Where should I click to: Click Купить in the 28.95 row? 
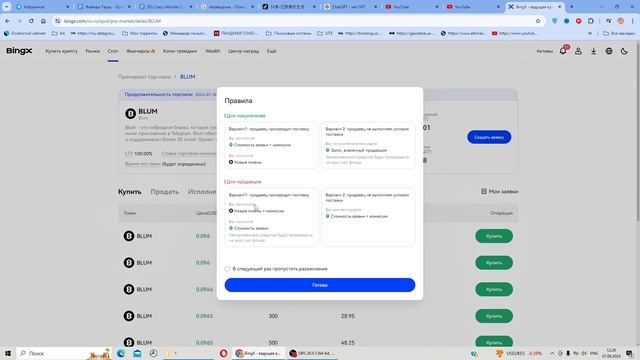tap(494, 316)
